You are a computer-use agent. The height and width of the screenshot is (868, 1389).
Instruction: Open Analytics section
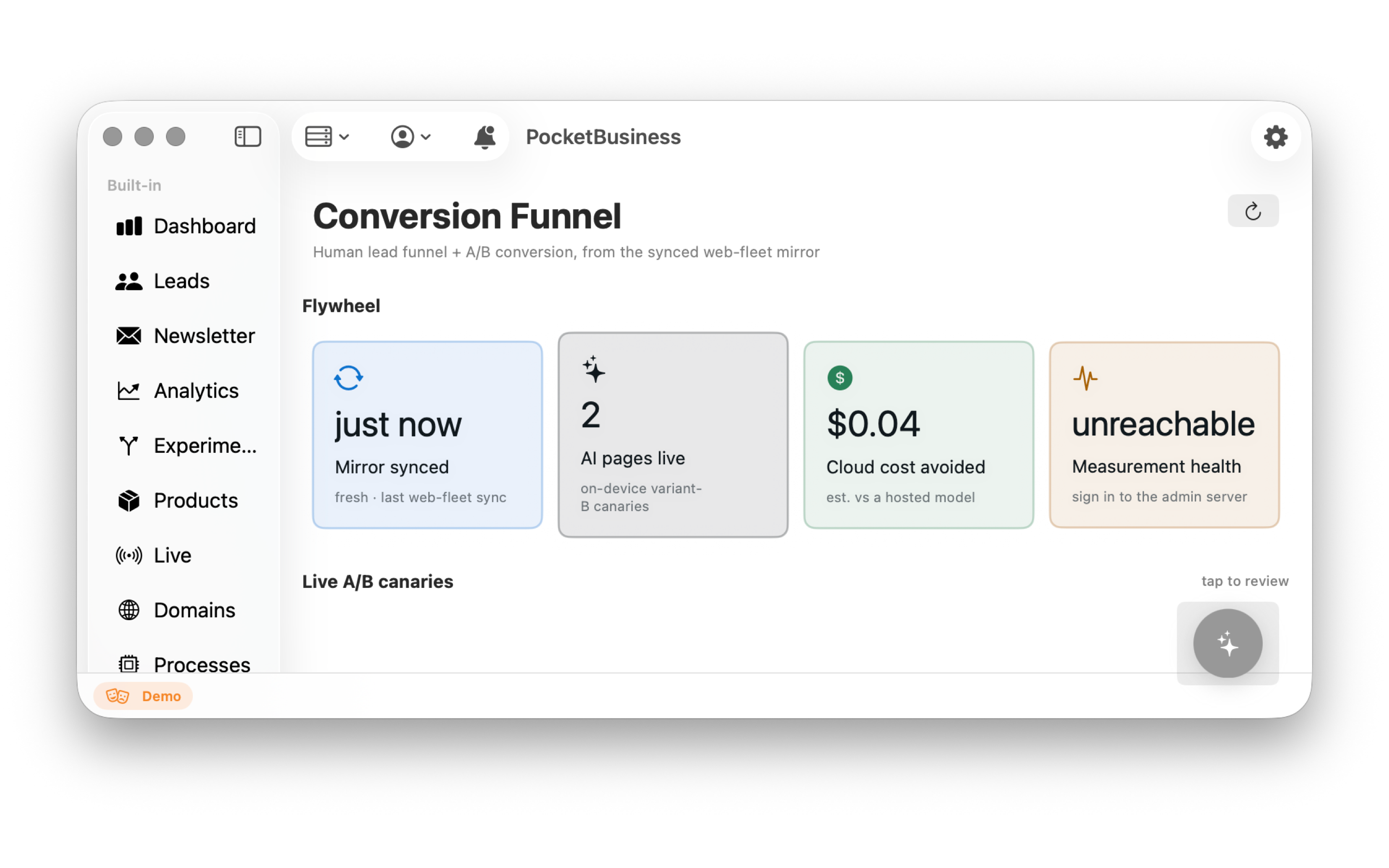pos(185,391)
